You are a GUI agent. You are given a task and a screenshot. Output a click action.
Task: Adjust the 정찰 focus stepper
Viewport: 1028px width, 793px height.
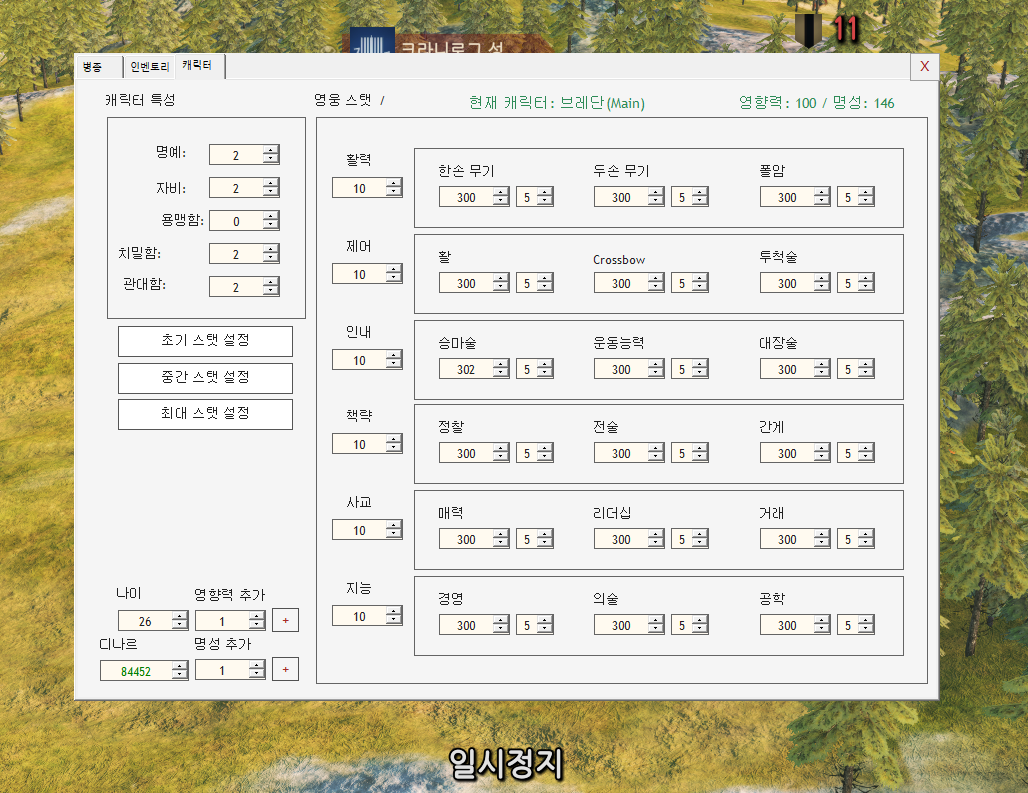[x=545, y=452]
